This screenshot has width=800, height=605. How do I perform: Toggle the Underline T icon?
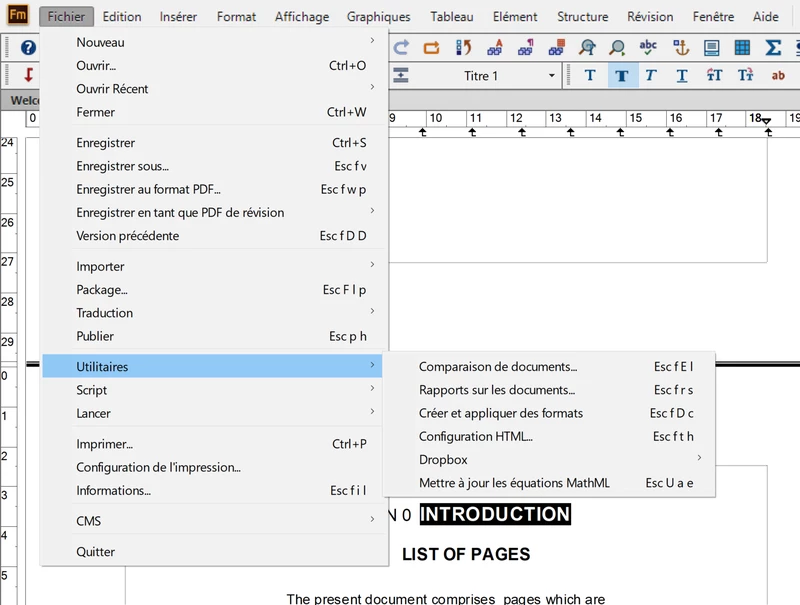(x=682, y=75)
